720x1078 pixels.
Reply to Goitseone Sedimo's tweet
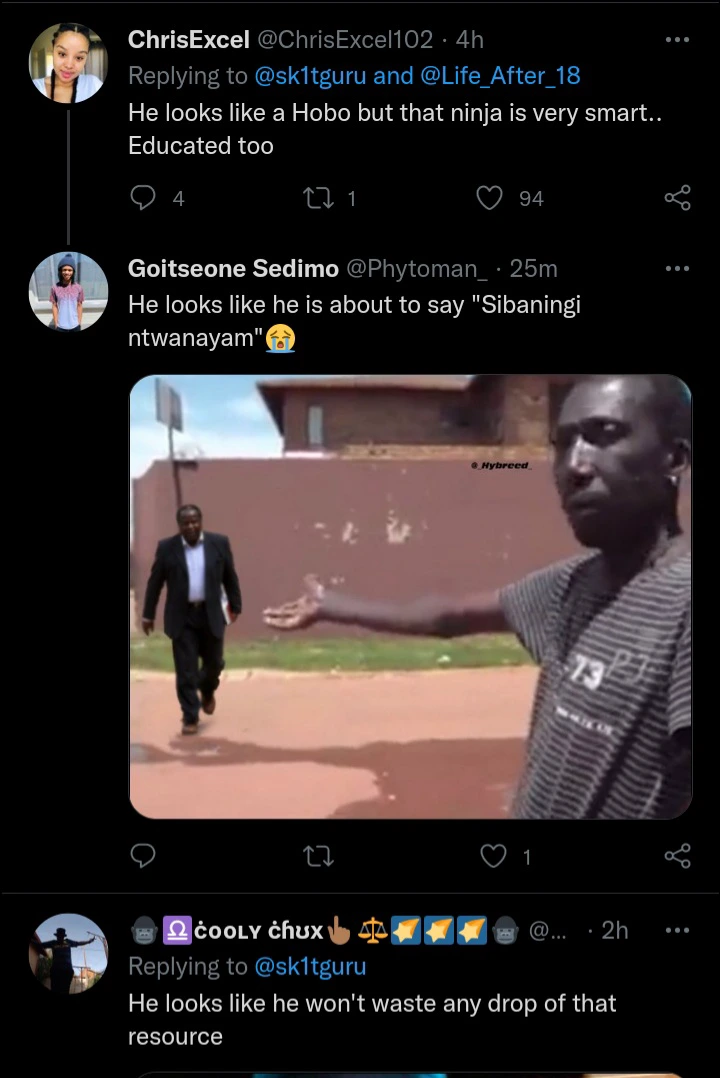coord(144,855)
